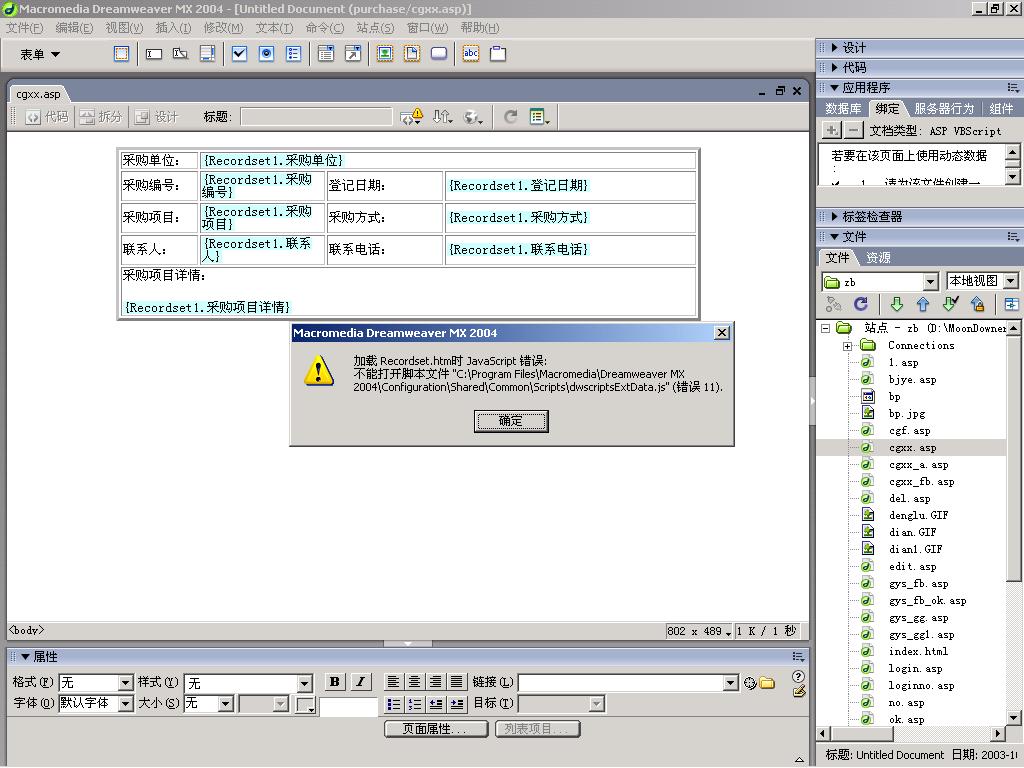Insert a radio button from the form toolbar

pos(266,54)
